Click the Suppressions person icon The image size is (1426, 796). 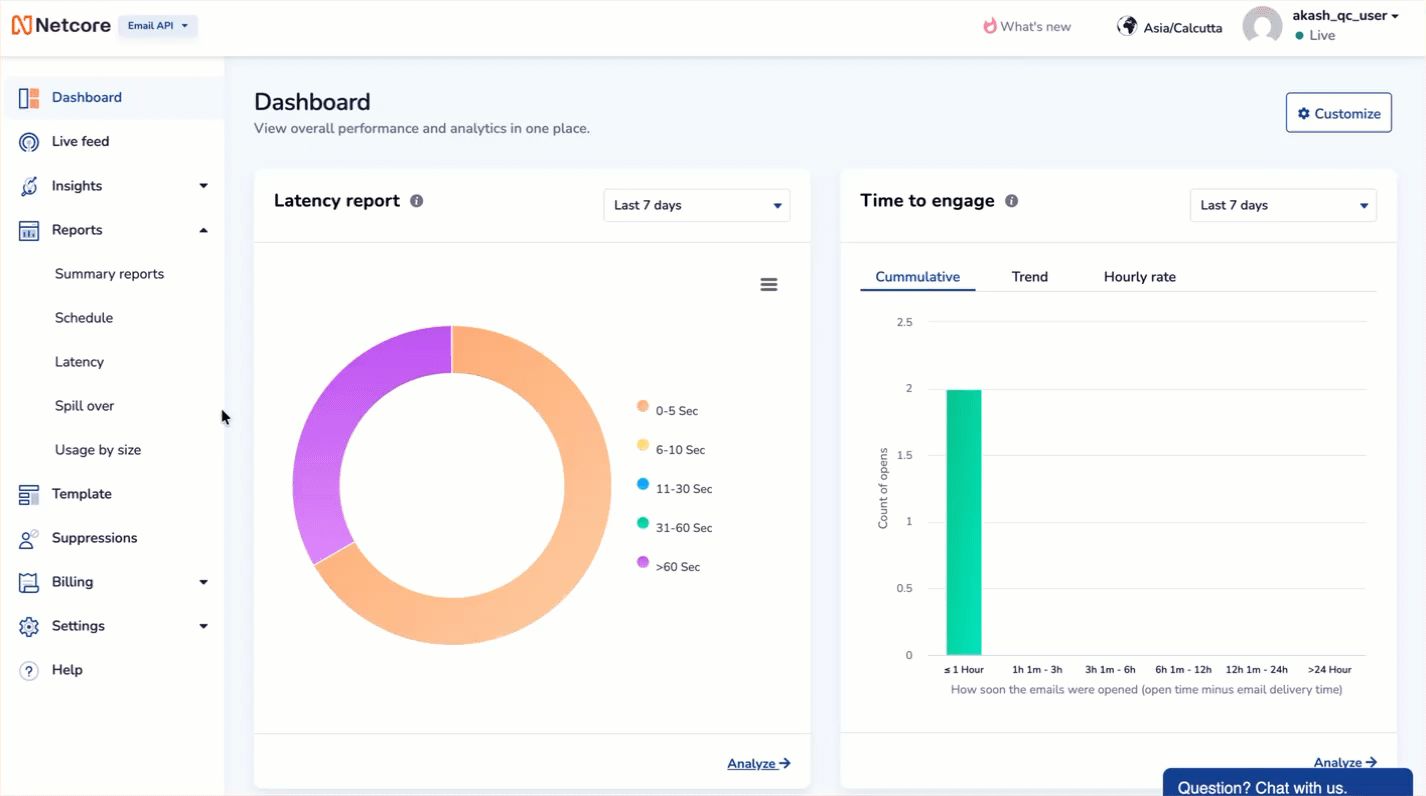pos(29,538)
